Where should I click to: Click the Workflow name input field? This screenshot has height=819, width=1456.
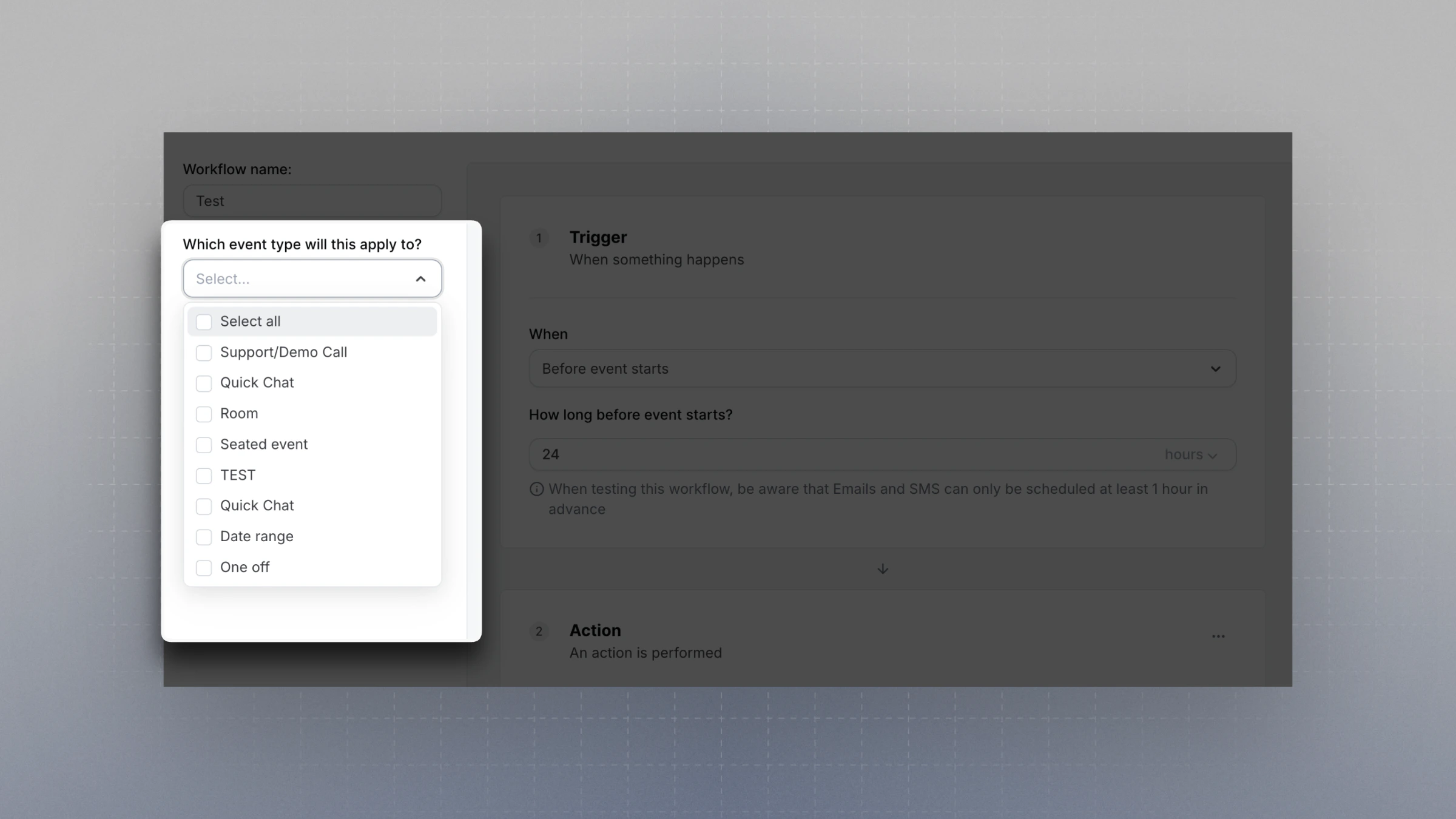coord(312,201)
